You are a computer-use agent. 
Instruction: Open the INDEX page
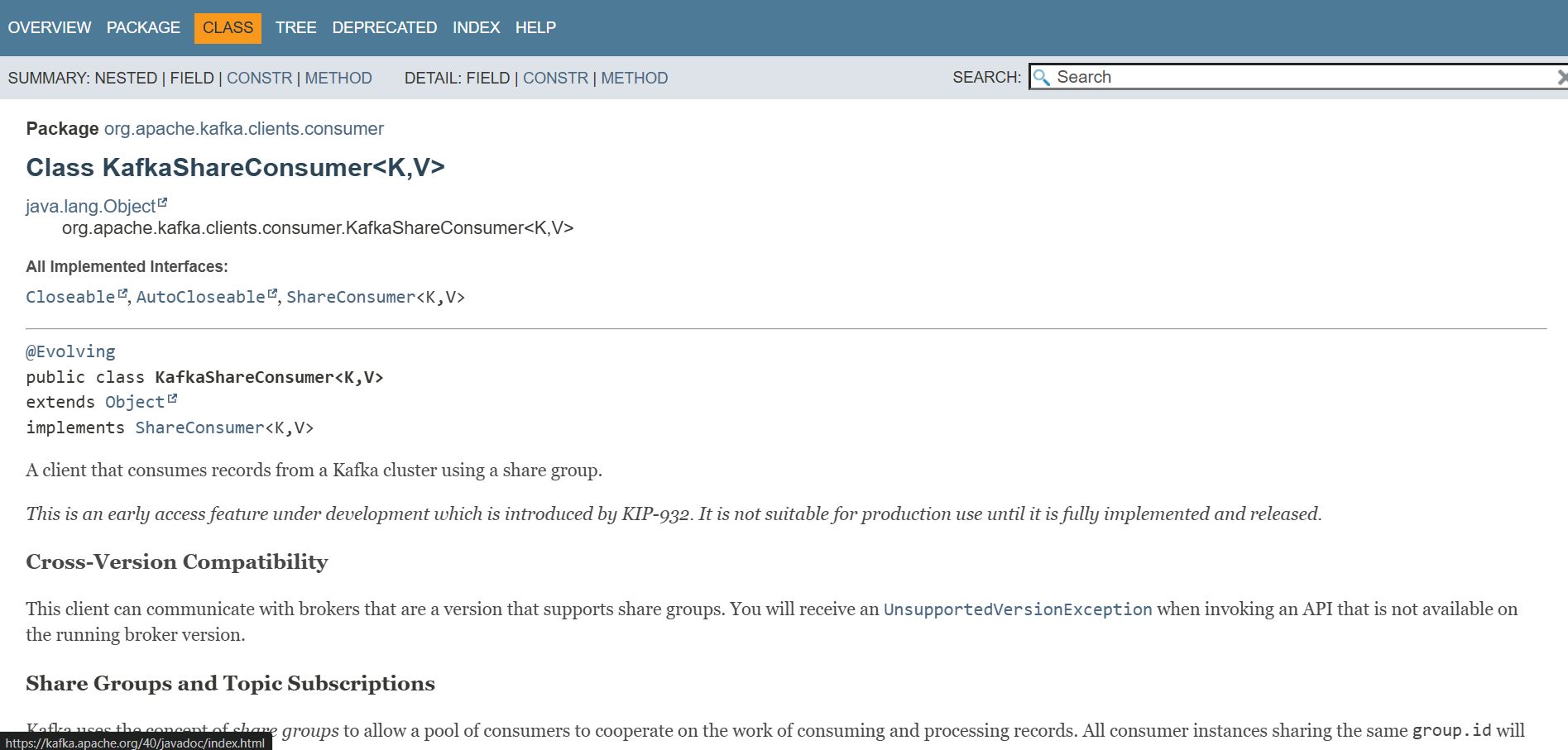click(476, 27)
